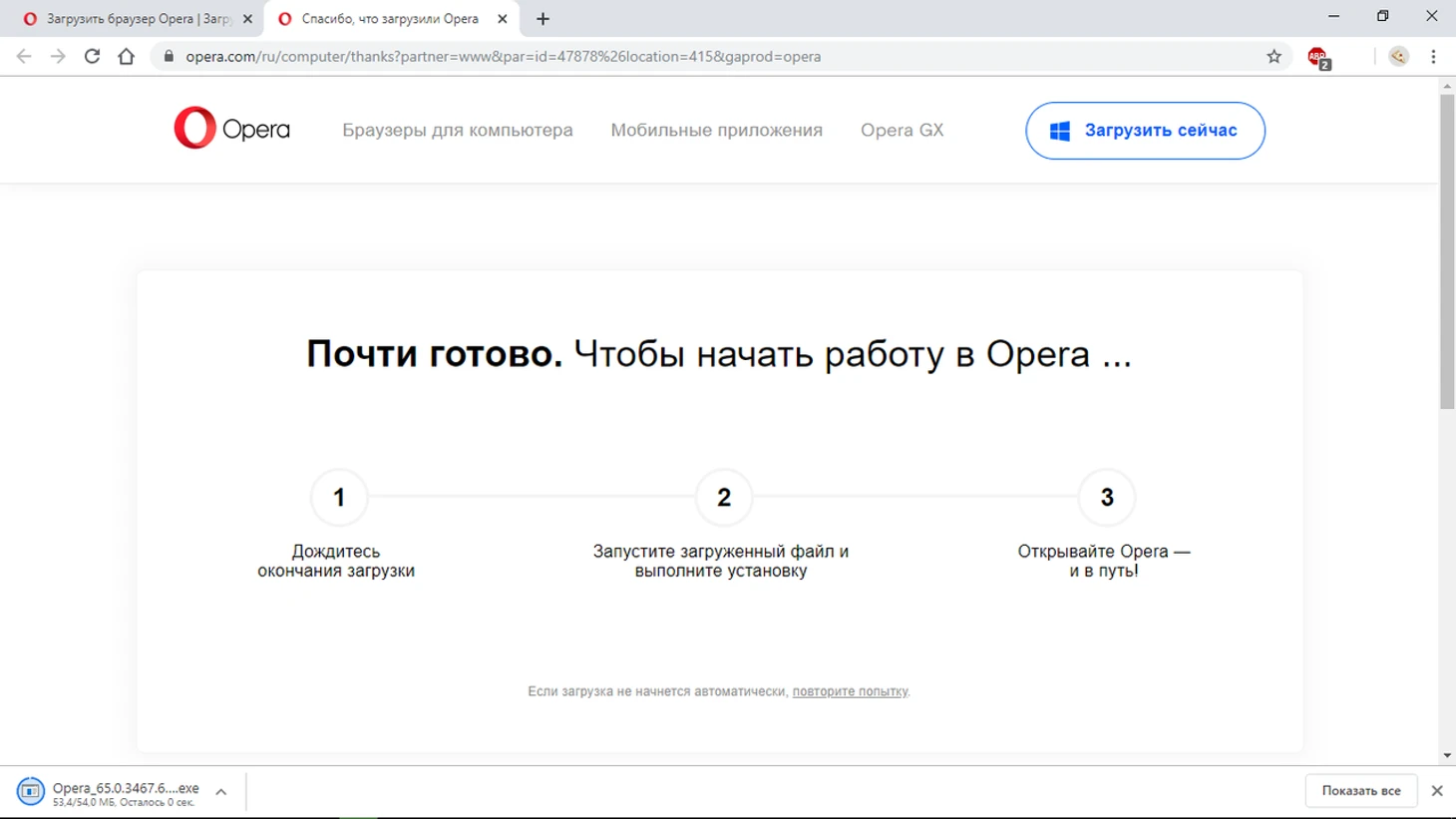Close the downloads bar
Viewport: 1456px width, 819px height.
1437,791
